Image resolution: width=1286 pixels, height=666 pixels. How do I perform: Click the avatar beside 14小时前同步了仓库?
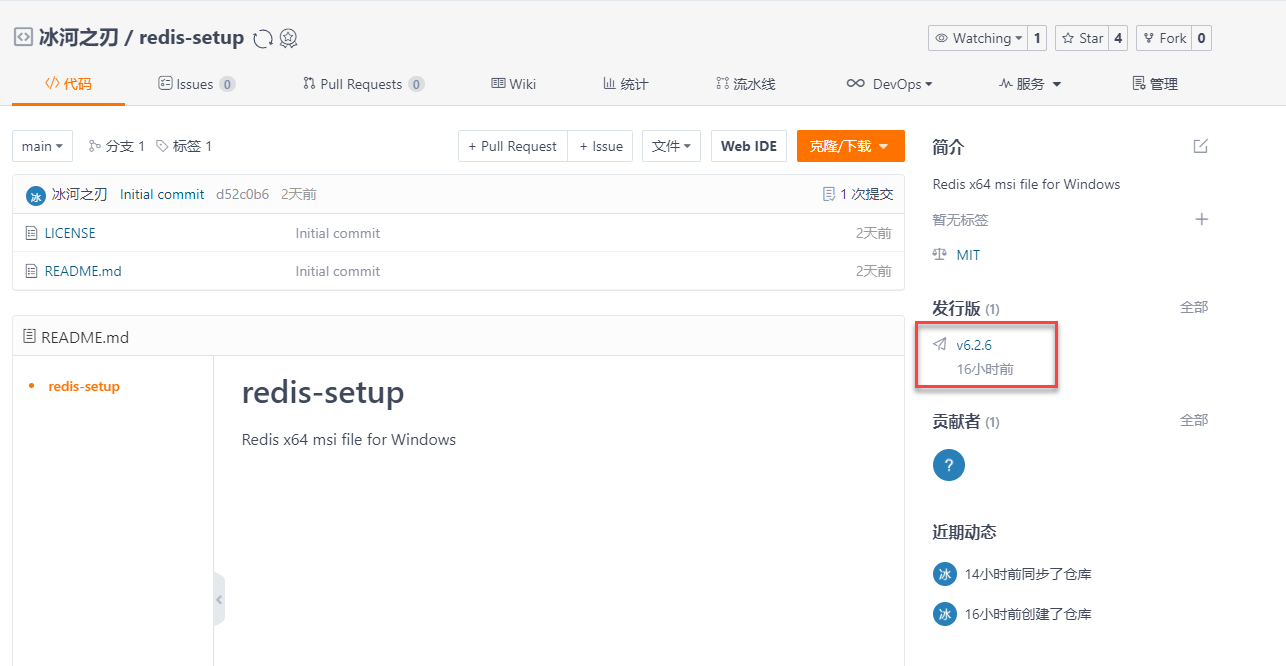pos(944,574)
